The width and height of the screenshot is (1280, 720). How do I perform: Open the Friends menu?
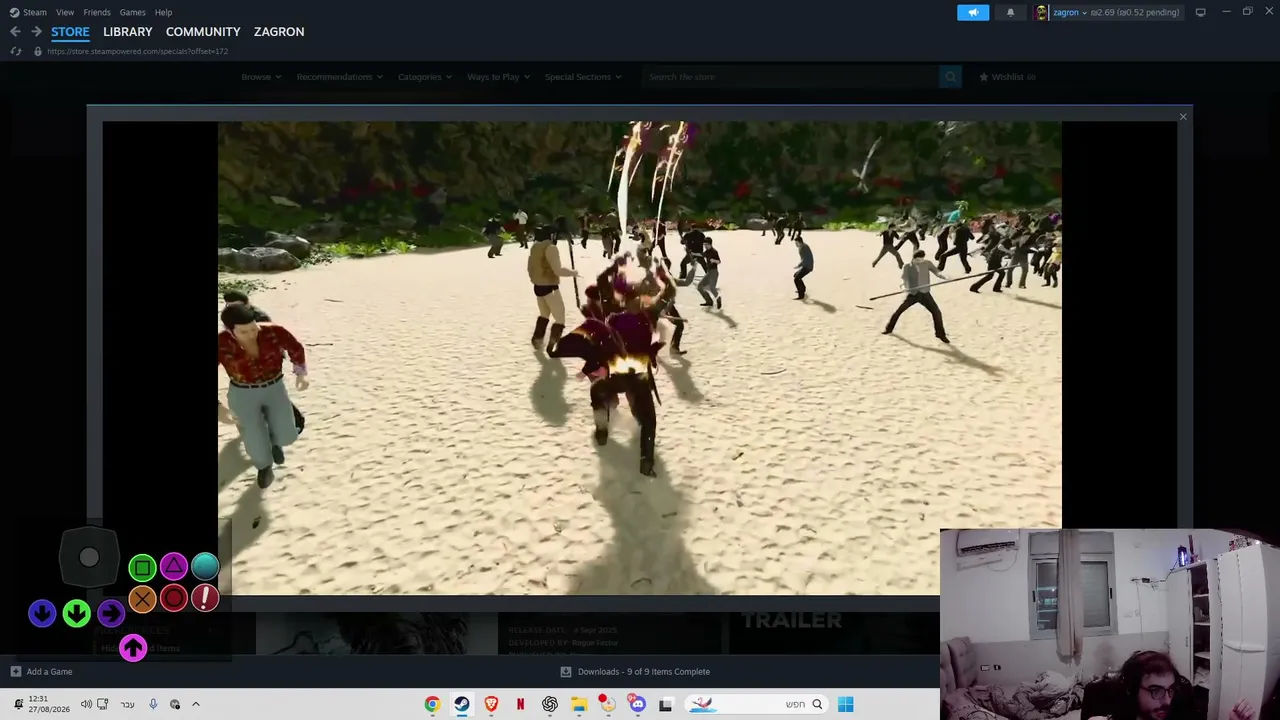(x=97, y=12)
